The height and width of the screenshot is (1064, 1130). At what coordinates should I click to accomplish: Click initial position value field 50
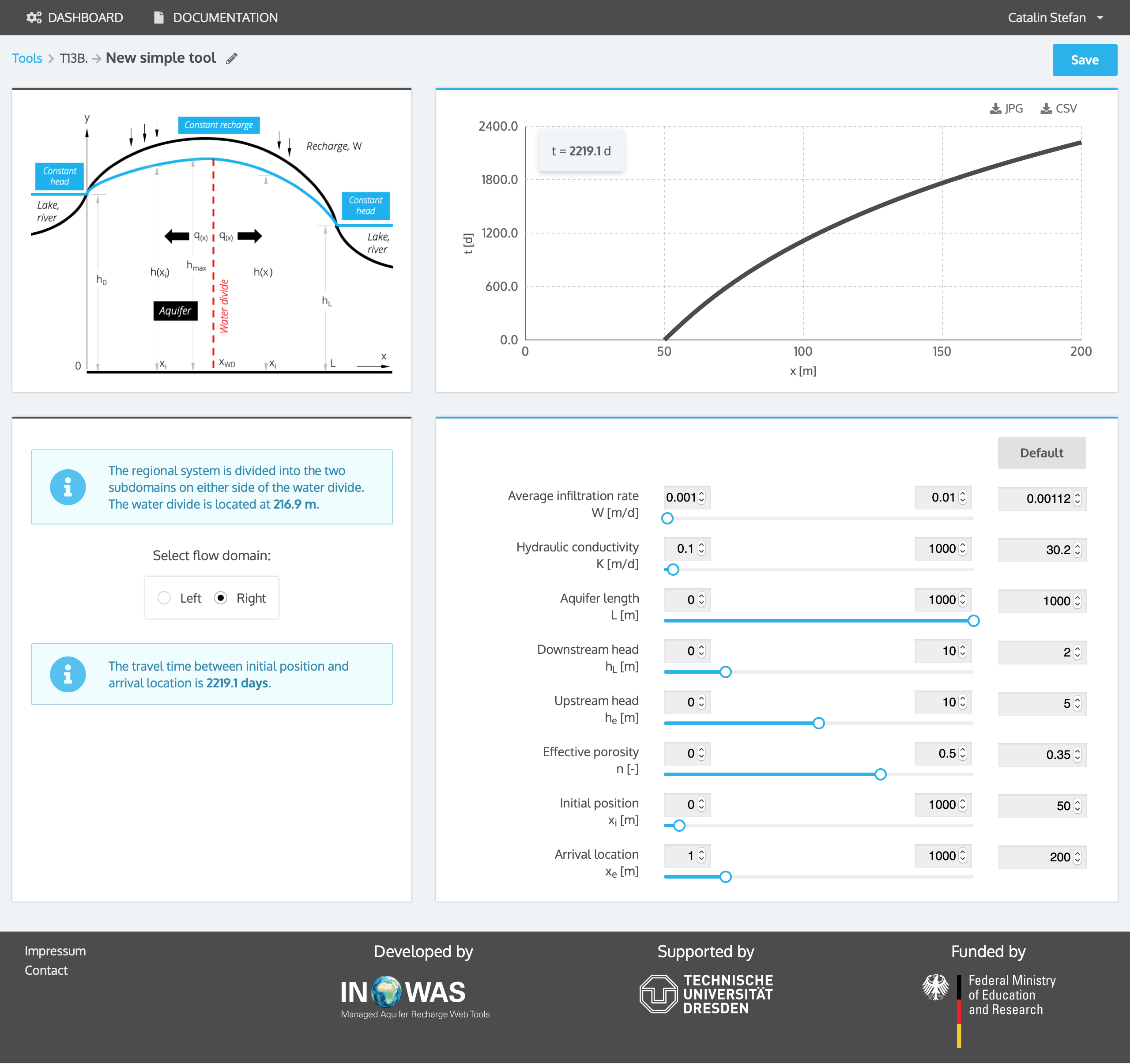[1042, 805]
